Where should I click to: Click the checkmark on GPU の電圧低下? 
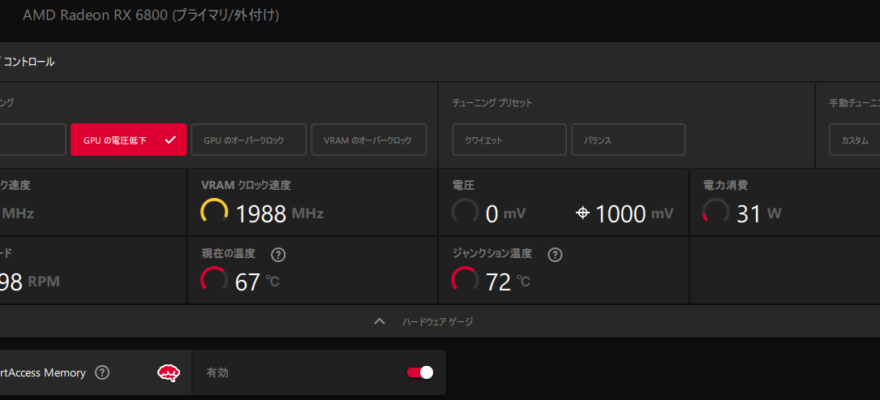click(x=171, y=140)
